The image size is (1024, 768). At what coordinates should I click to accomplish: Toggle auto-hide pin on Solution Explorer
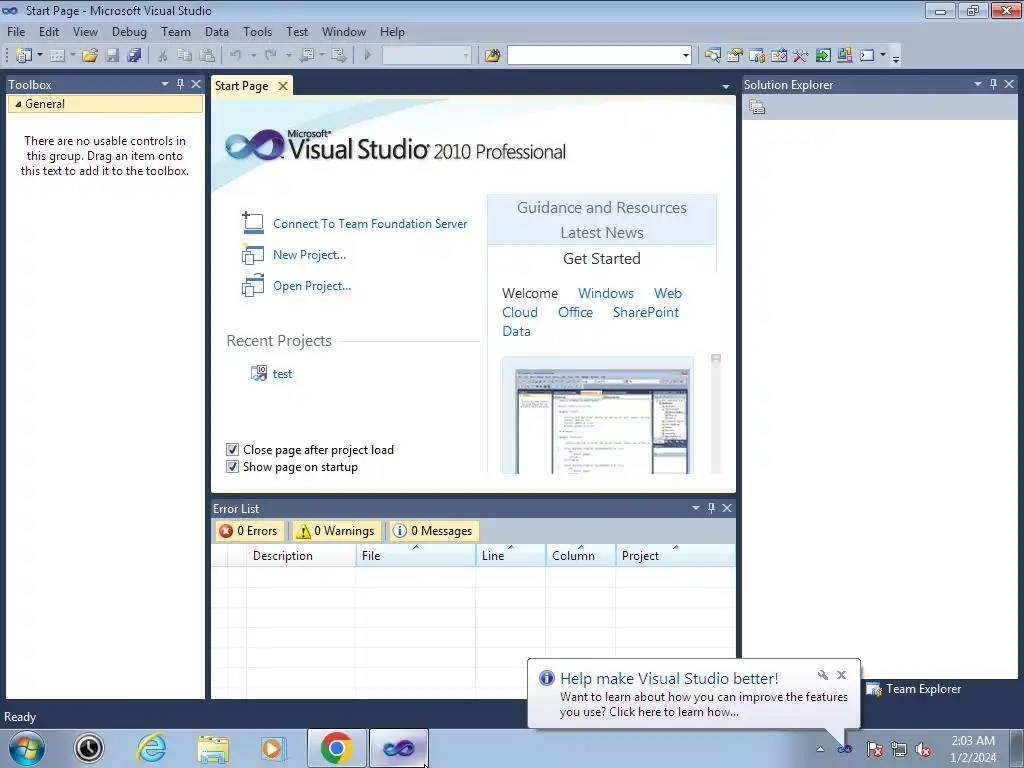click(x=993, y=84)
